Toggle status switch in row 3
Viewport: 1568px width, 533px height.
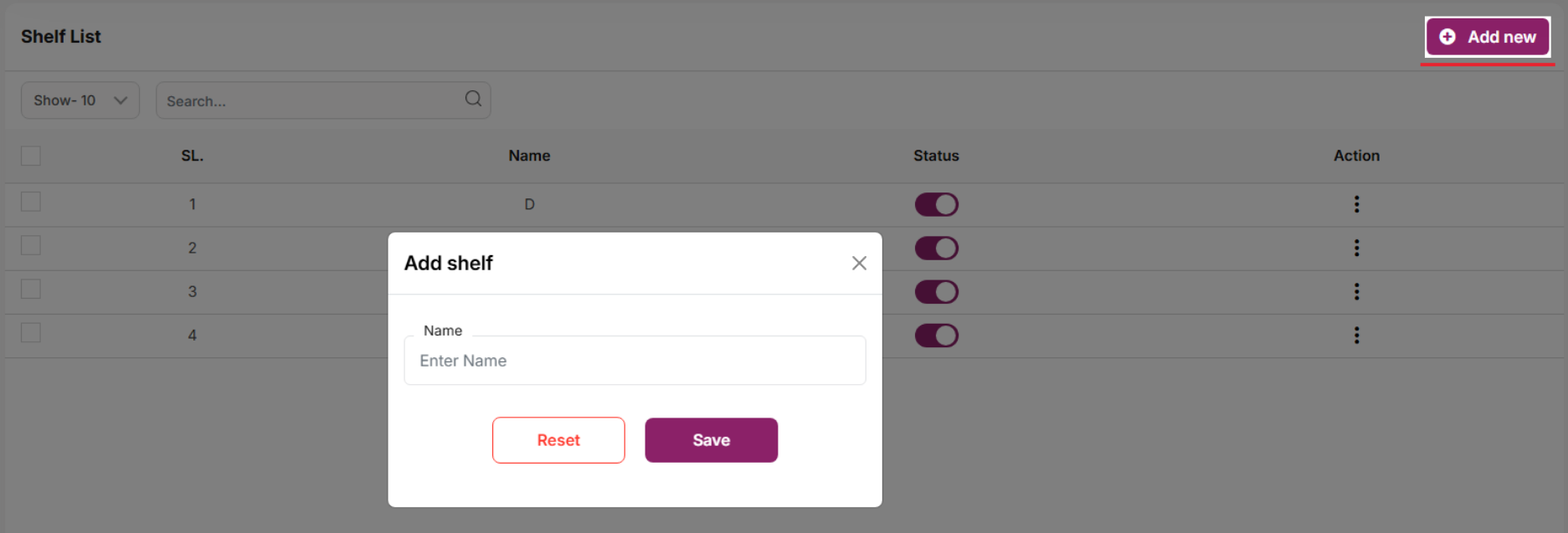tap(936, 292)
